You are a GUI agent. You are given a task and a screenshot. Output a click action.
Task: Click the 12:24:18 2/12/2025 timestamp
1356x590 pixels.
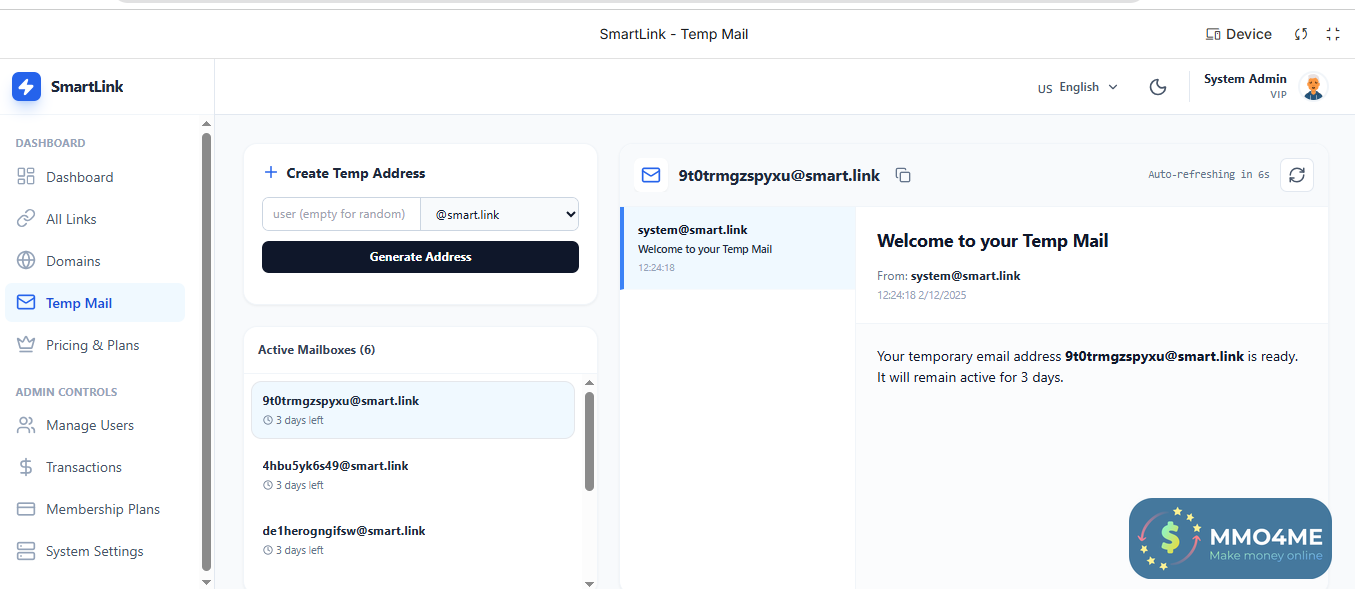[922, 295]
